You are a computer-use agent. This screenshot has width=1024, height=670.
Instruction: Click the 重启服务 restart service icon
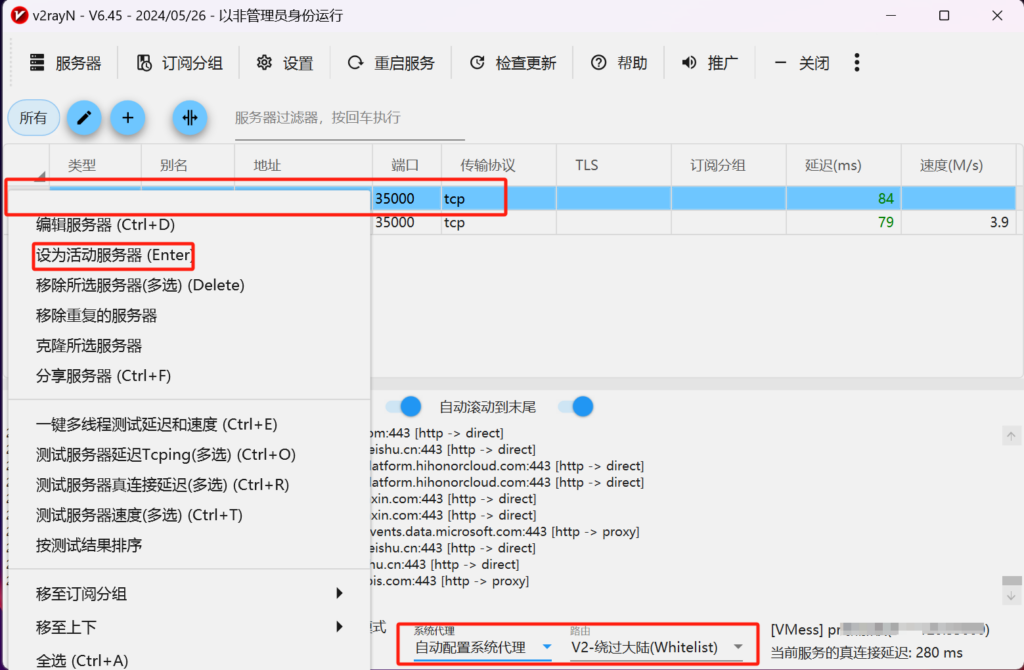tap(355, 63)
